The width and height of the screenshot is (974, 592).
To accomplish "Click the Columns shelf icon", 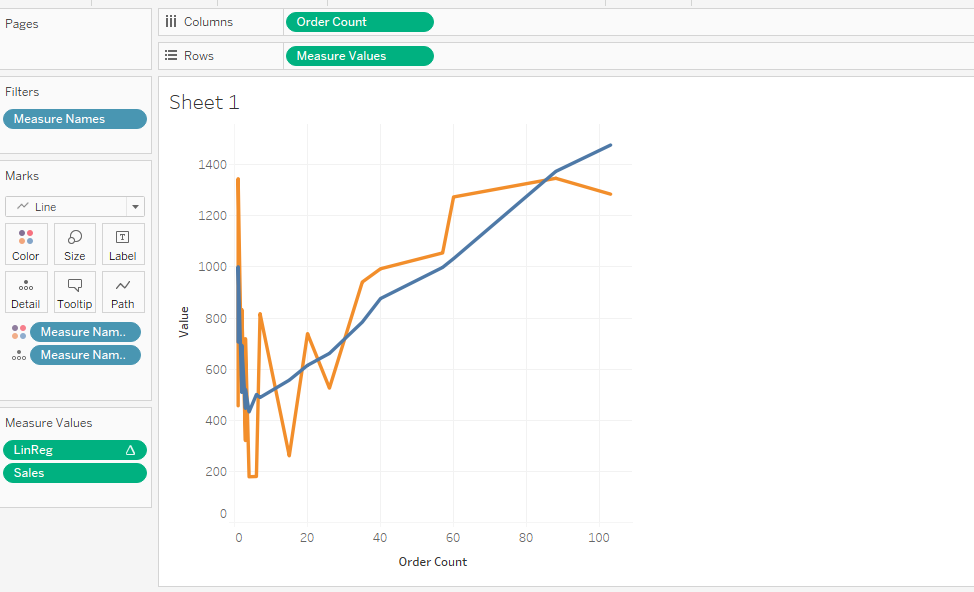I will point(170,22).
